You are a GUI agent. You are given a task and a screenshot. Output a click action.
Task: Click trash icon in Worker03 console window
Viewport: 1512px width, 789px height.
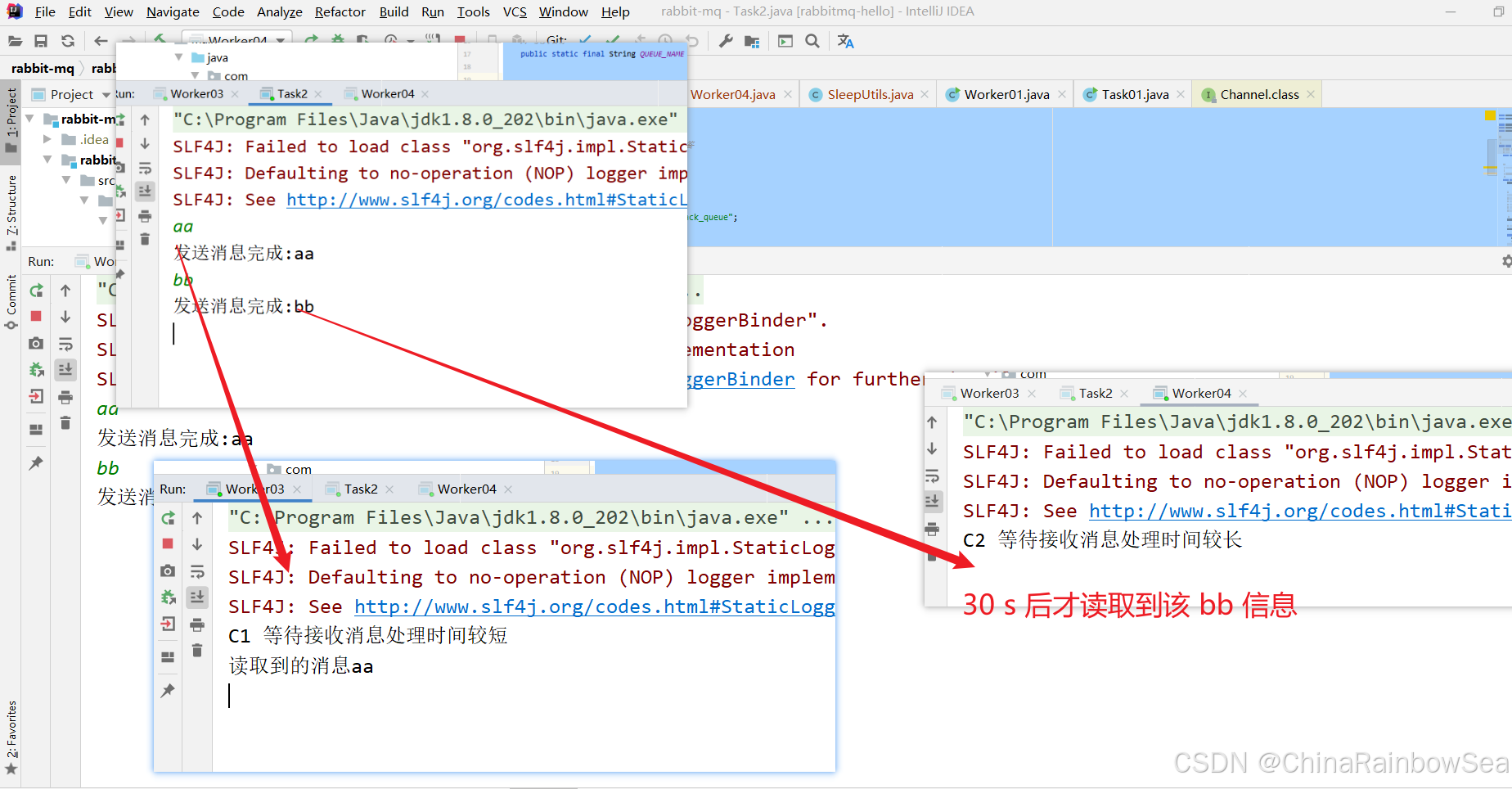(x=197, y=651)
